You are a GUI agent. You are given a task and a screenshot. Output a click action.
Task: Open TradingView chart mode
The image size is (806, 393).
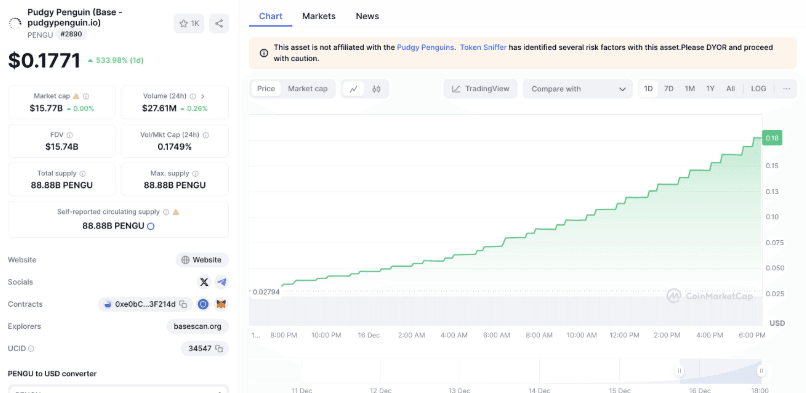pyautogui.click(x=481, y=89)
